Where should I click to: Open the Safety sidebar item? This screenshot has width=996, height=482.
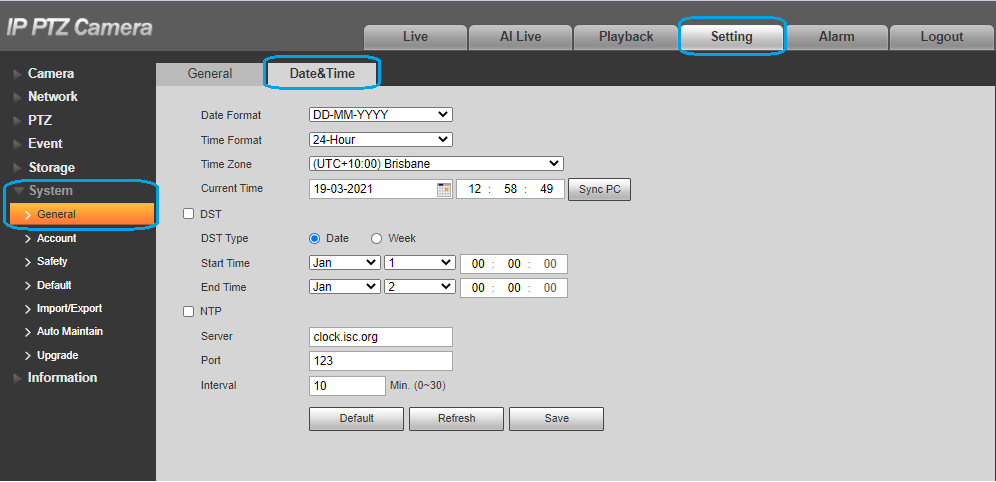click(51, 262)
